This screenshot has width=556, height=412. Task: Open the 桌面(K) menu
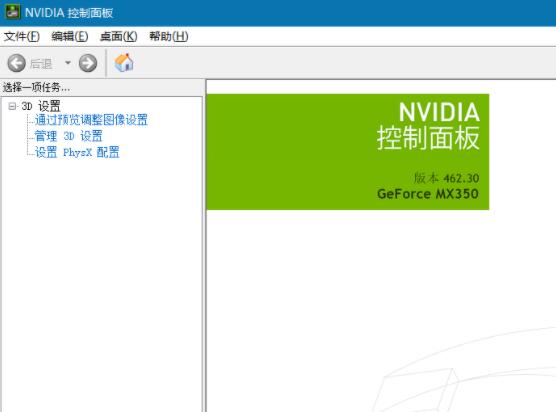coord(118,36)
